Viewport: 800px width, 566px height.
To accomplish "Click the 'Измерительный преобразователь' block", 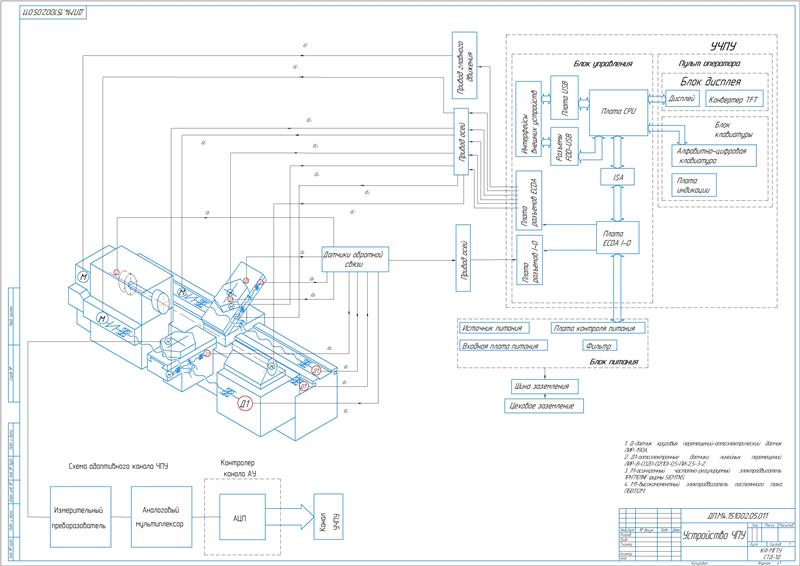I will (81, 517).
